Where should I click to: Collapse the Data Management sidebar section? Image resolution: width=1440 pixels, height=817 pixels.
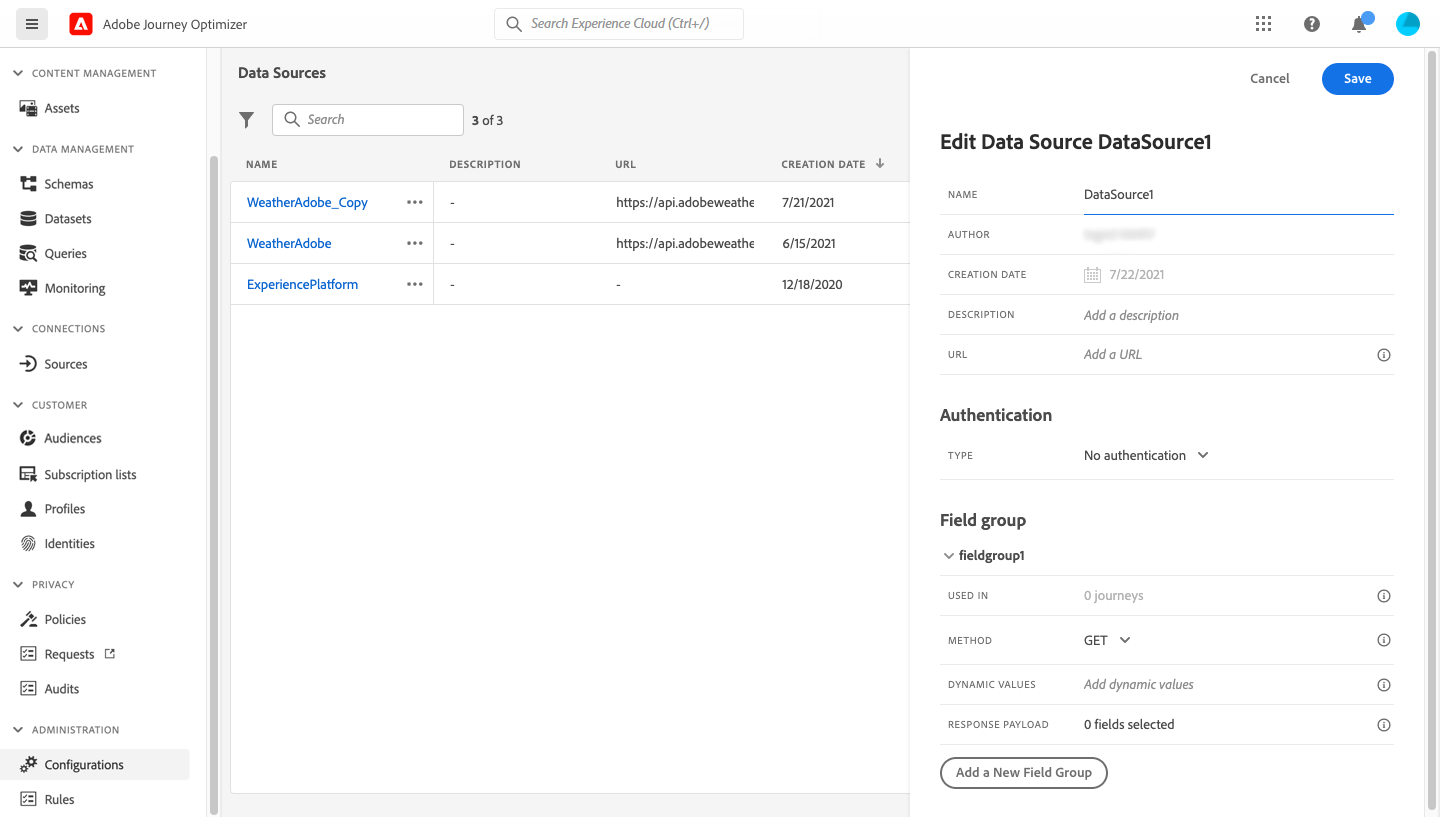(x=18, y=149)
